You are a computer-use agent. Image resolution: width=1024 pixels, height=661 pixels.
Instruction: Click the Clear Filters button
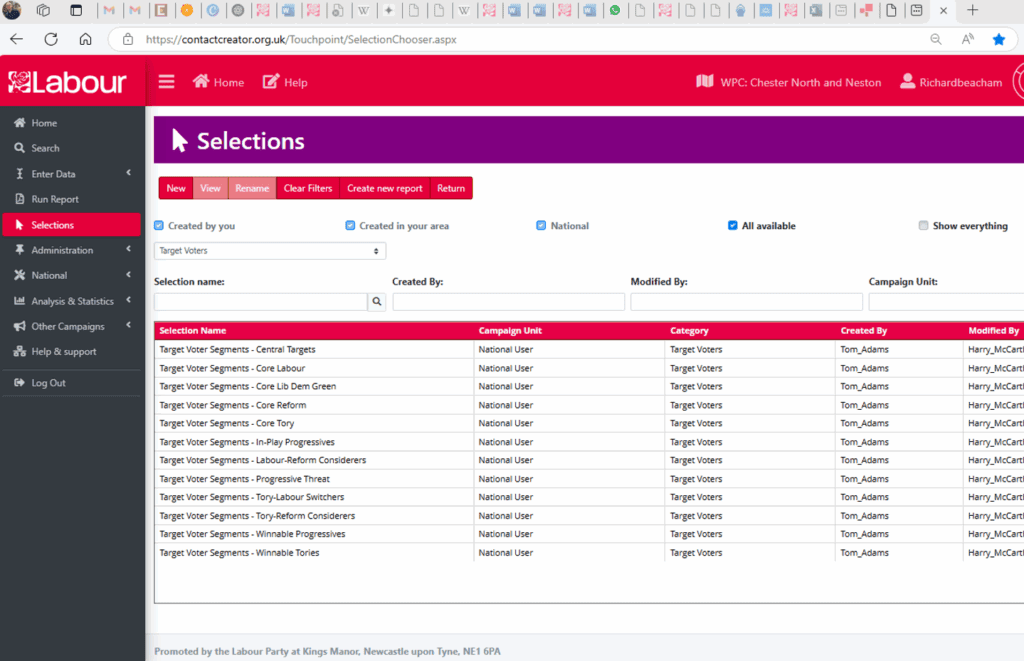307,188
